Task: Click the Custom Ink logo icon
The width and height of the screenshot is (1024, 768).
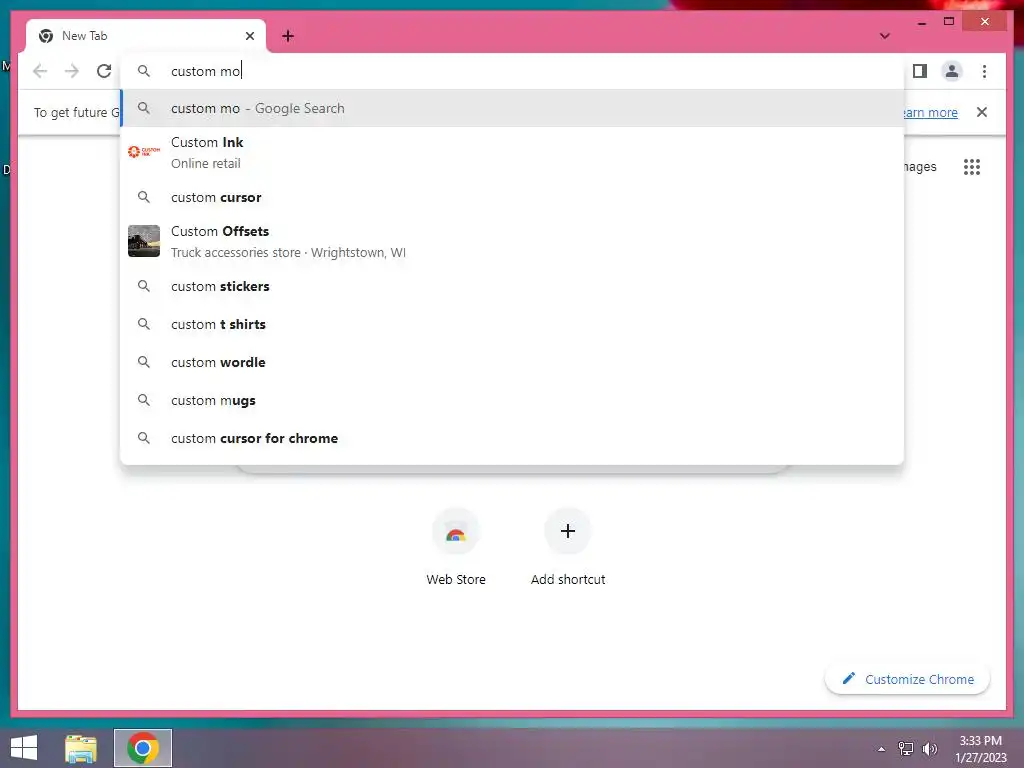Action: (x=144, y=152)
